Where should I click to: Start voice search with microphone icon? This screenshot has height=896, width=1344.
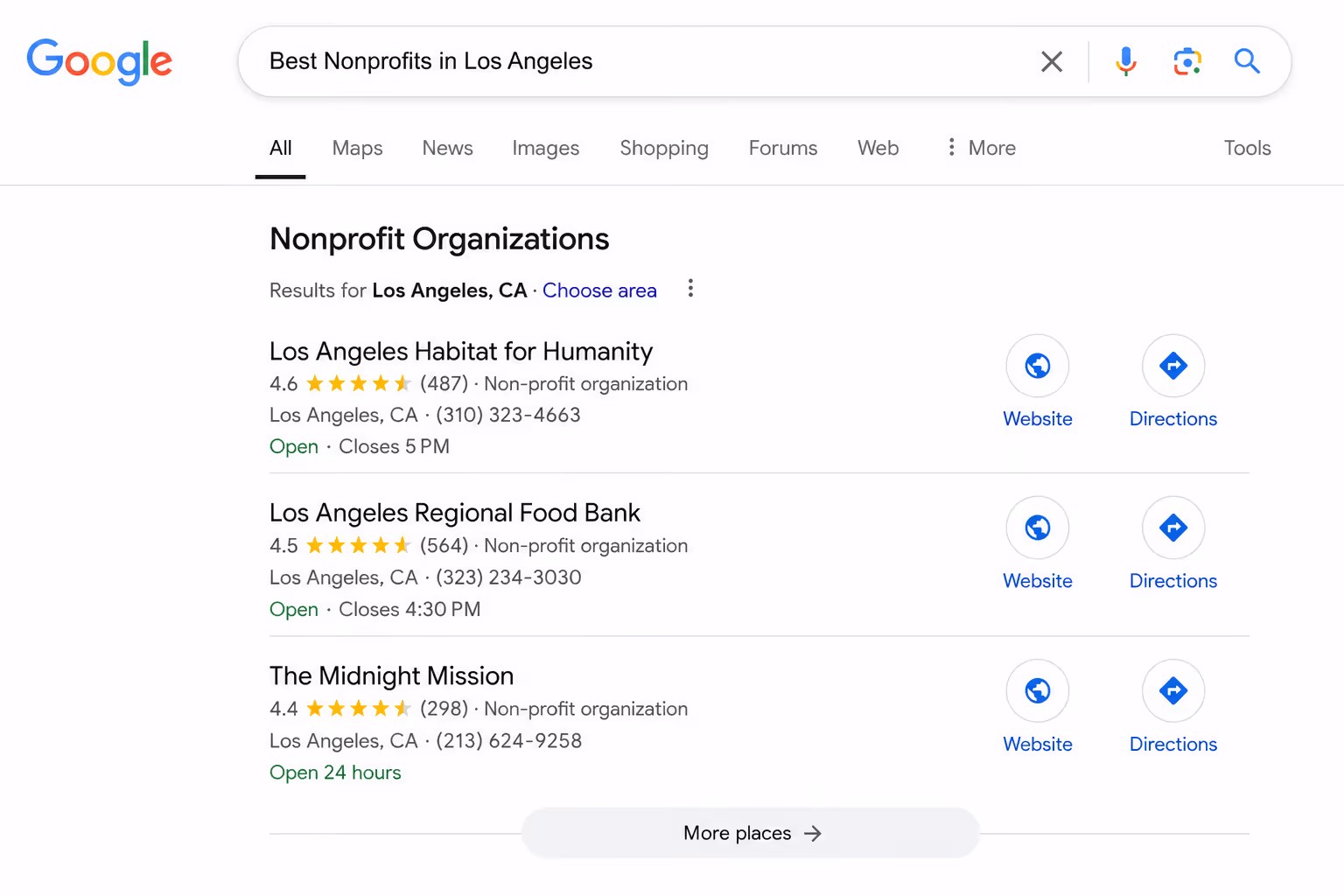point(1126,61)
